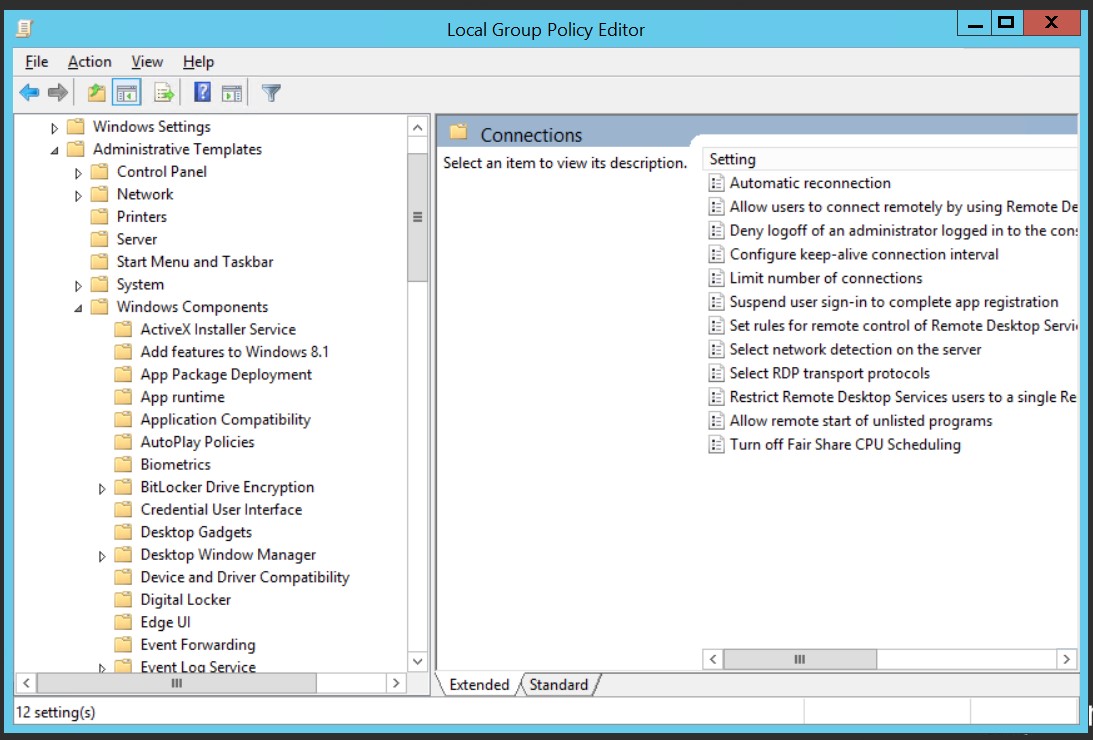Click the tree pane's scroll down arrow
The image size is (1093, 740).
[x=418, y=661]
